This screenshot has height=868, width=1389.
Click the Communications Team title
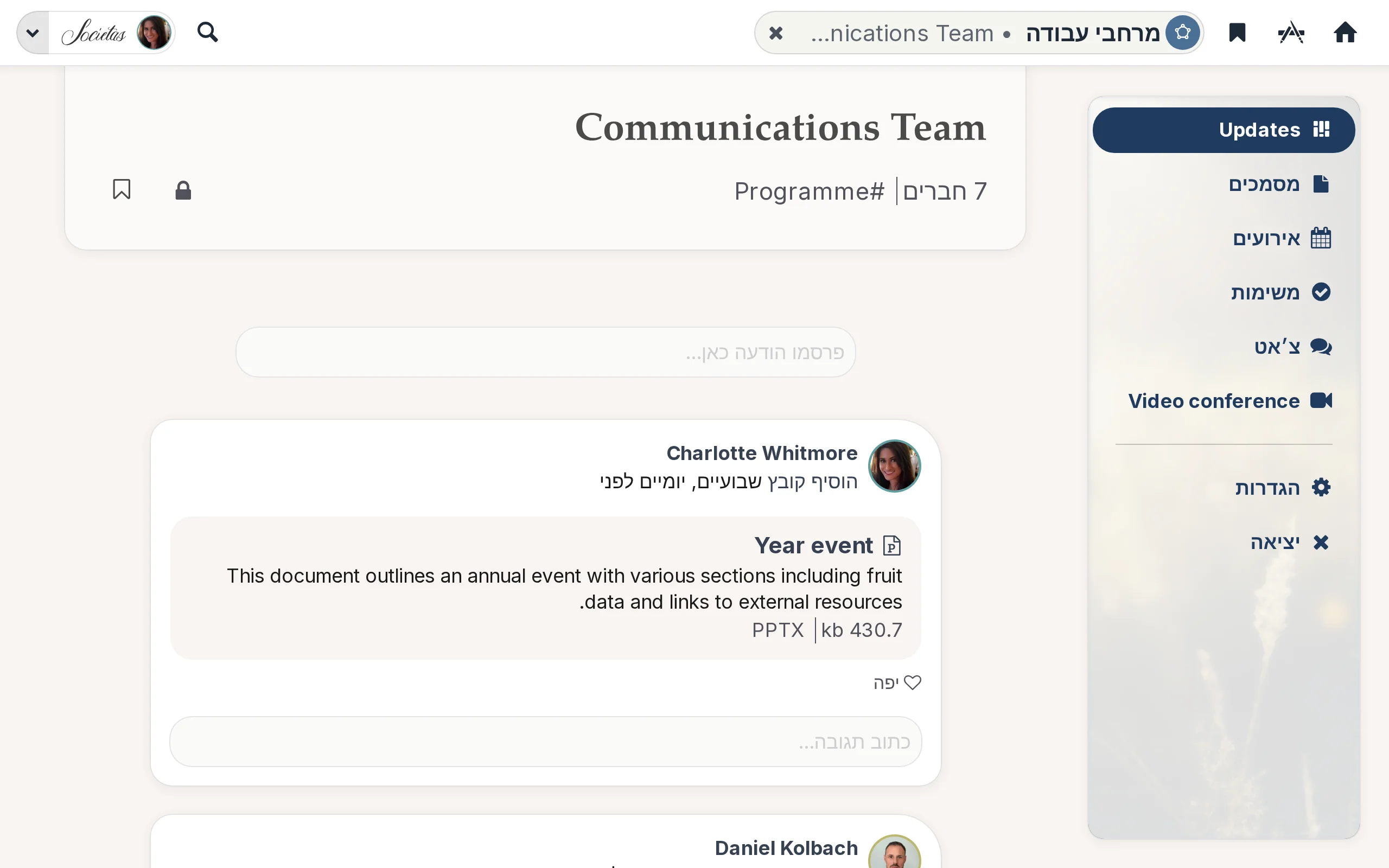(x=781, y=127)
